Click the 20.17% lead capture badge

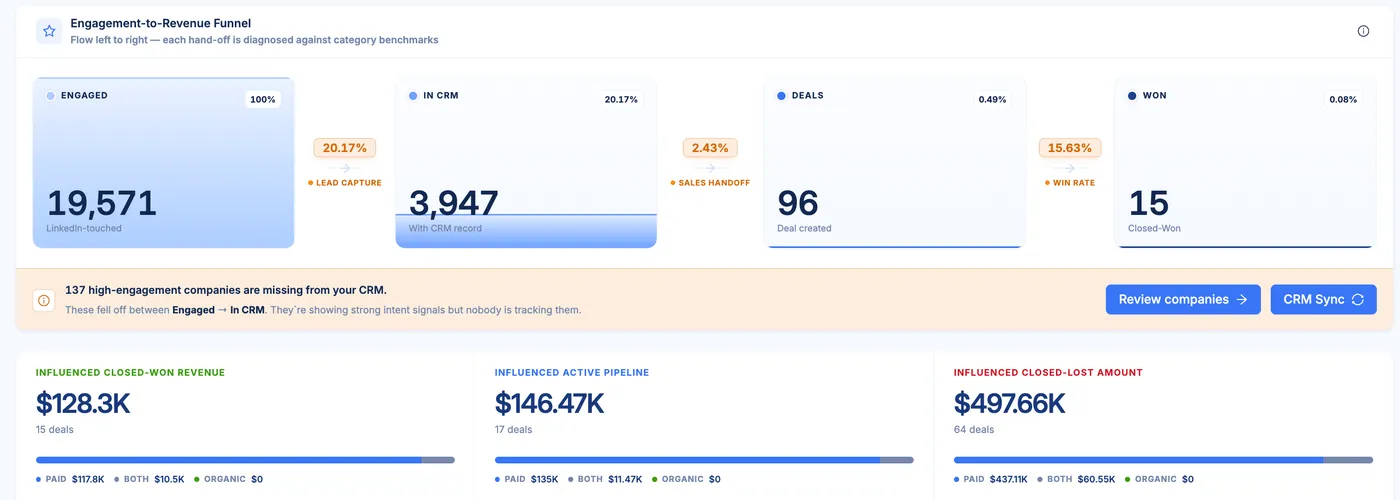pos(345,148)
